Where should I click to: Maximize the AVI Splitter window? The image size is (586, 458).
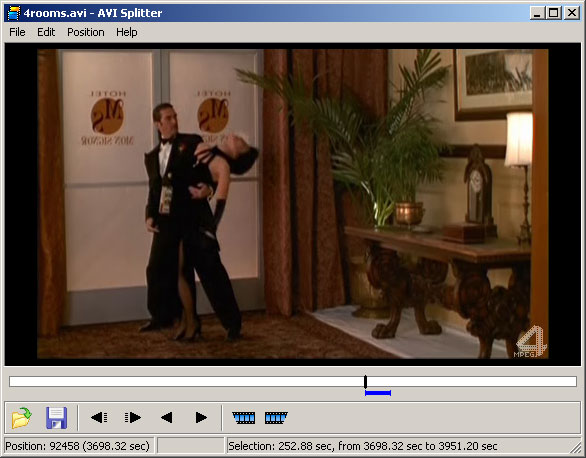(x=553, y=13)
